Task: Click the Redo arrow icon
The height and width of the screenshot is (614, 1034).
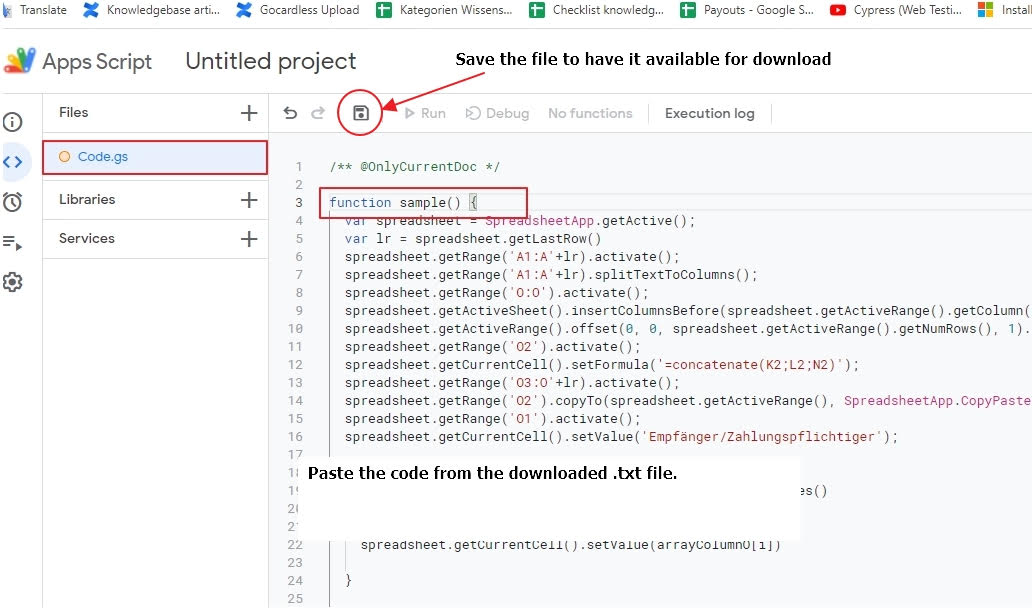Action: [318, 113]
